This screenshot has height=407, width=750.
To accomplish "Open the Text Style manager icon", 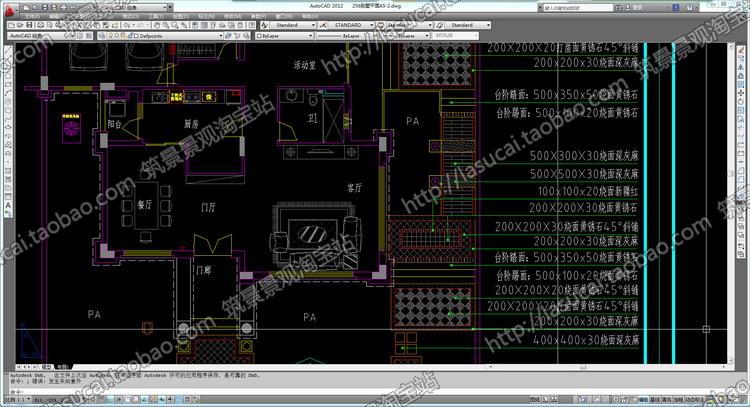I will (x=264, y=25).
